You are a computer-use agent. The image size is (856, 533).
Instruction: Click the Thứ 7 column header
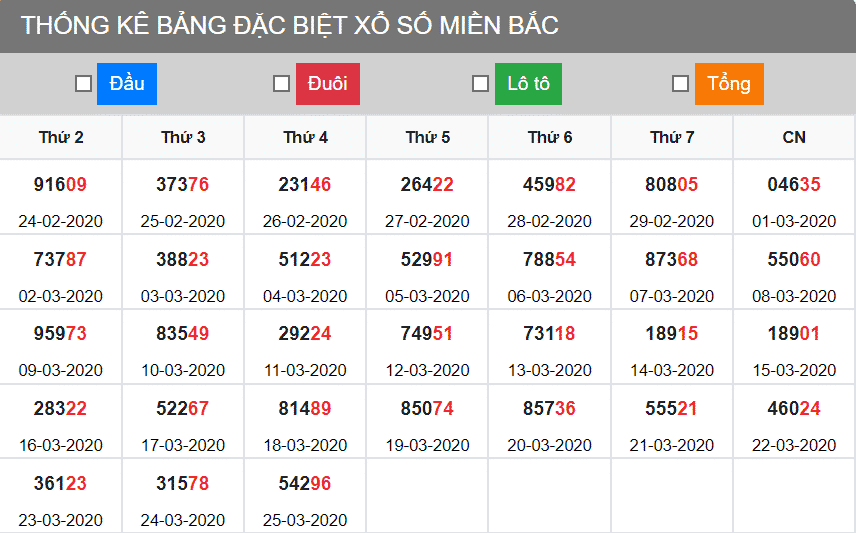(672, 137)
